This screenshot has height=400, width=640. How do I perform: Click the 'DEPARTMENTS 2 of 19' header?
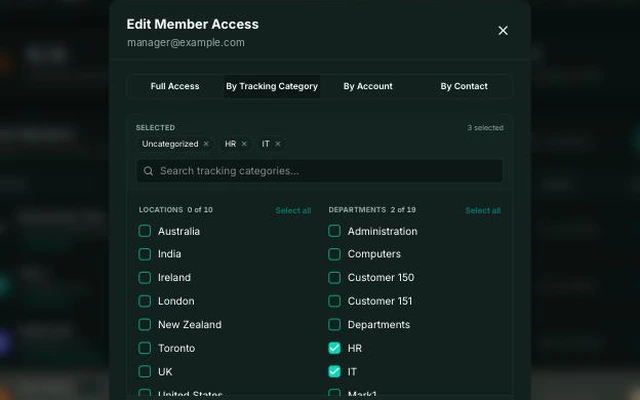pyautogui.click(x=372, y=210)
